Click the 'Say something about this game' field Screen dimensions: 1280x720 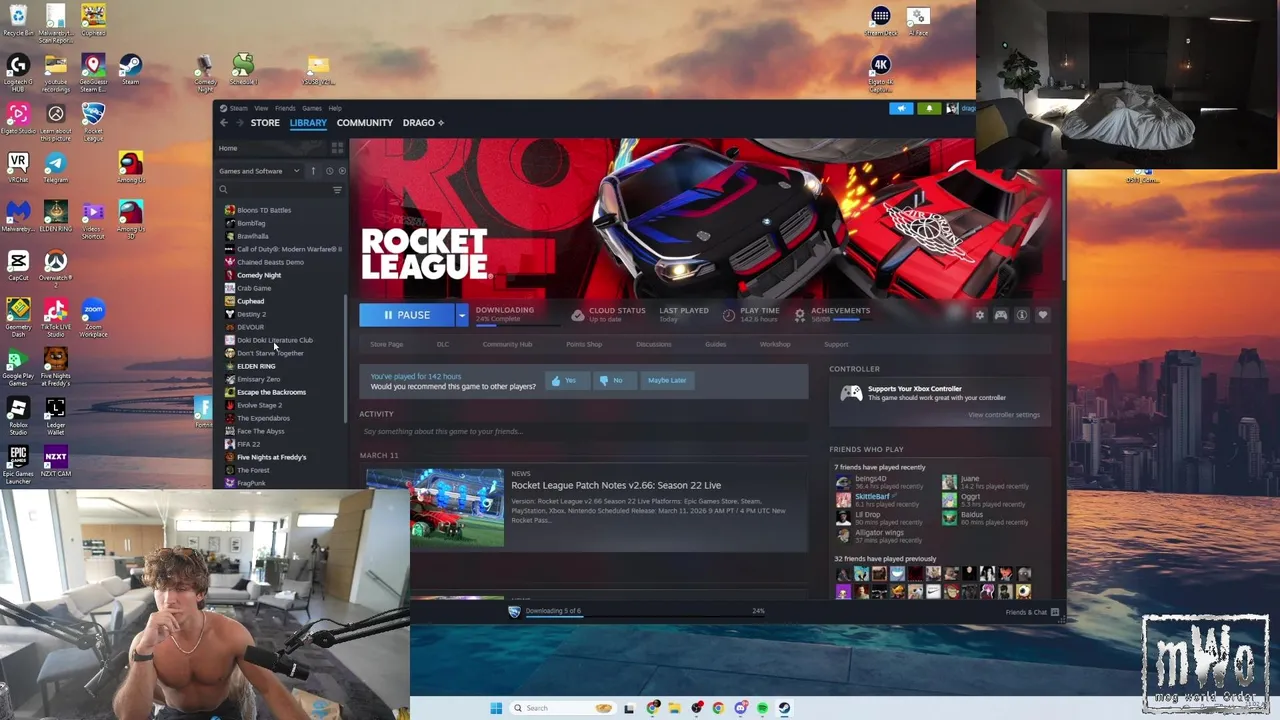584,431
